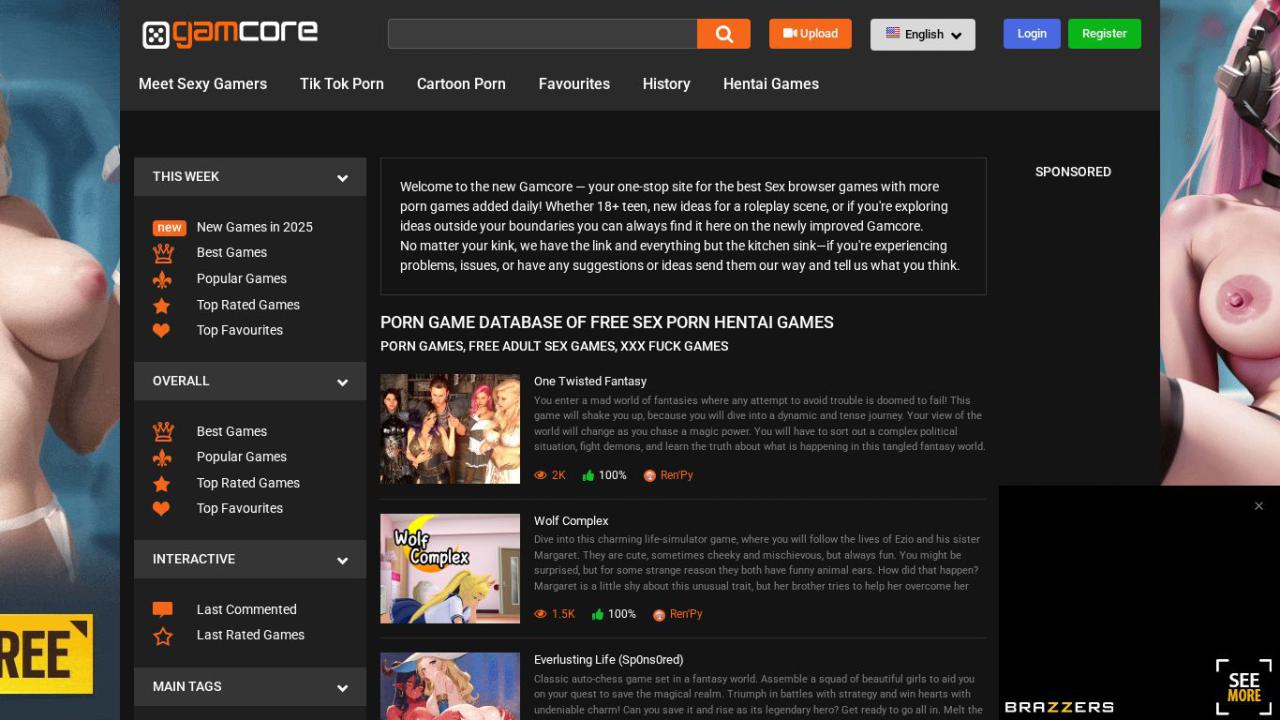Switch to the Hentai Games menu item

click(770, 84)
